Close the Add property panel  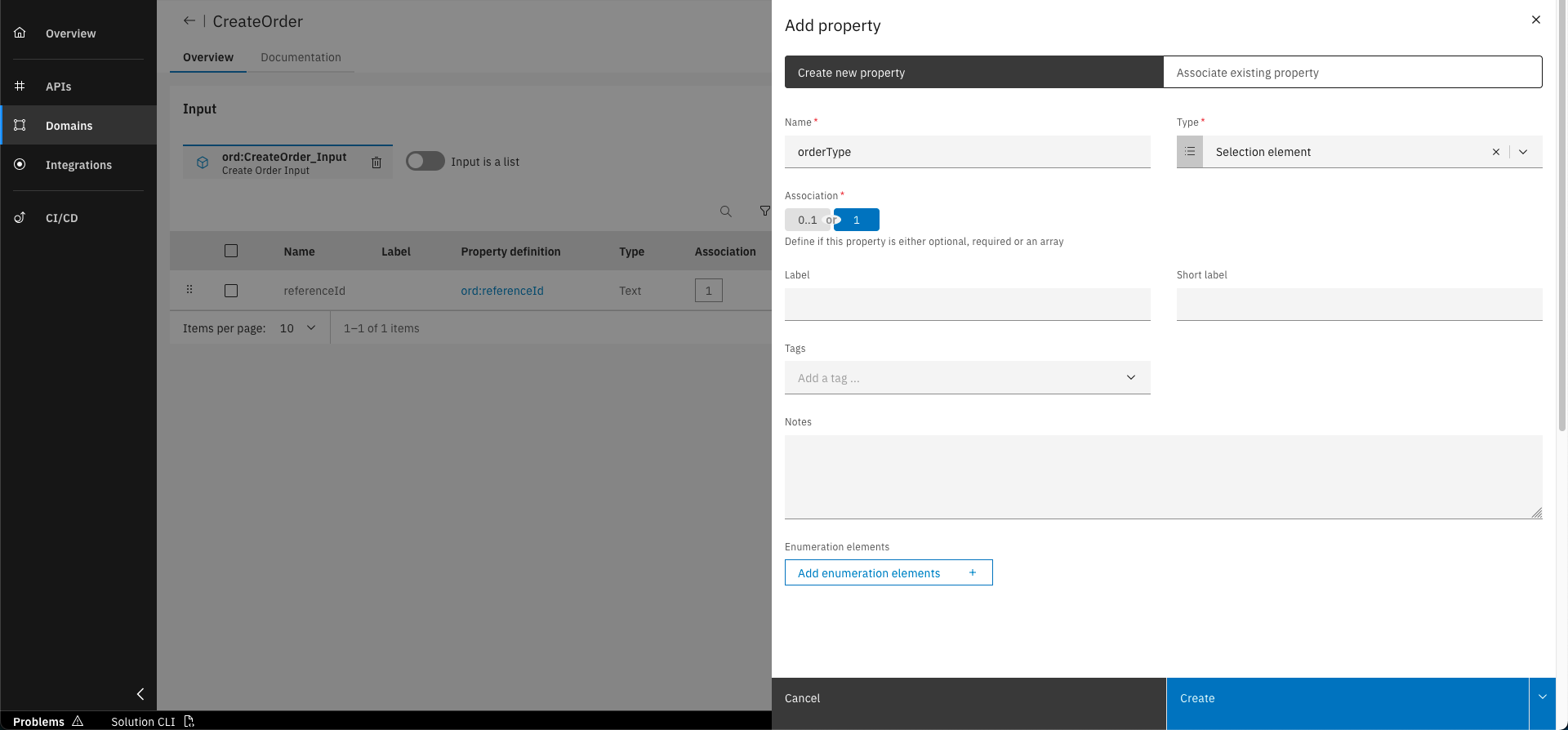tap(1536, 20)
